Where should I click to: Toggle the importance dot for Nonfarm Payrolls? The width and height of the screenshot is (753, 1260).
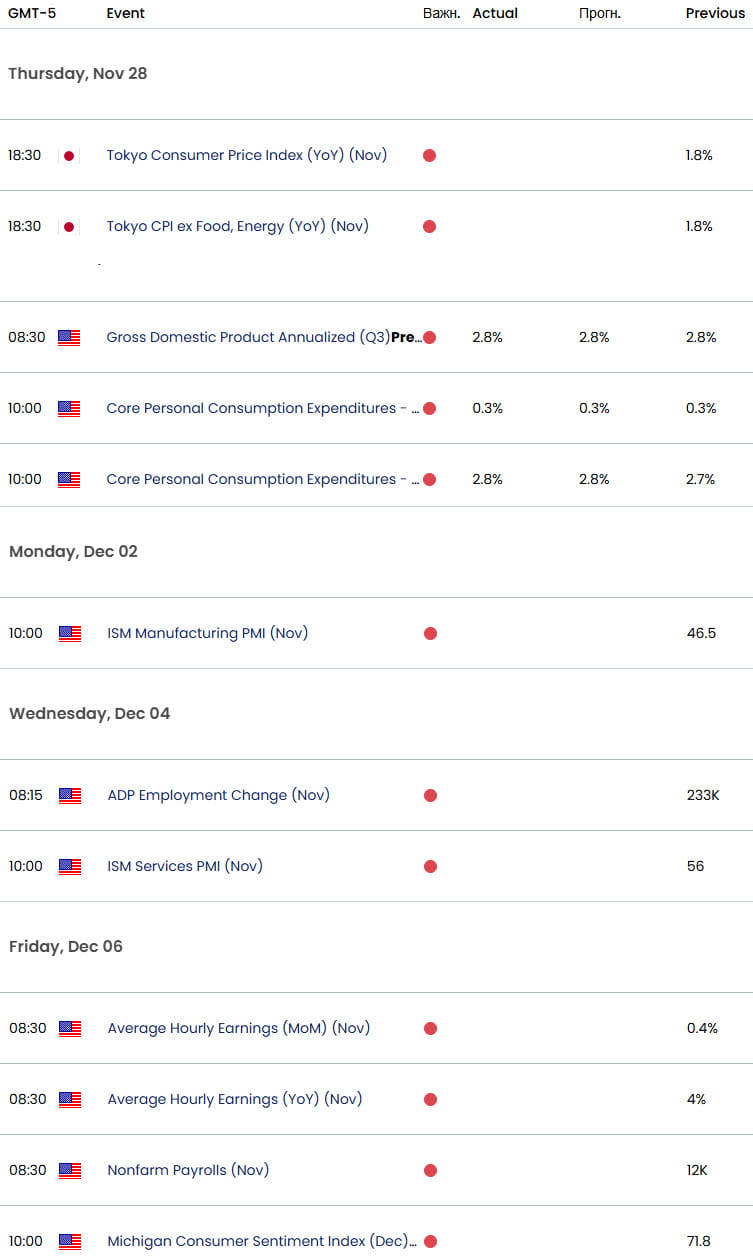(430, 1170)
